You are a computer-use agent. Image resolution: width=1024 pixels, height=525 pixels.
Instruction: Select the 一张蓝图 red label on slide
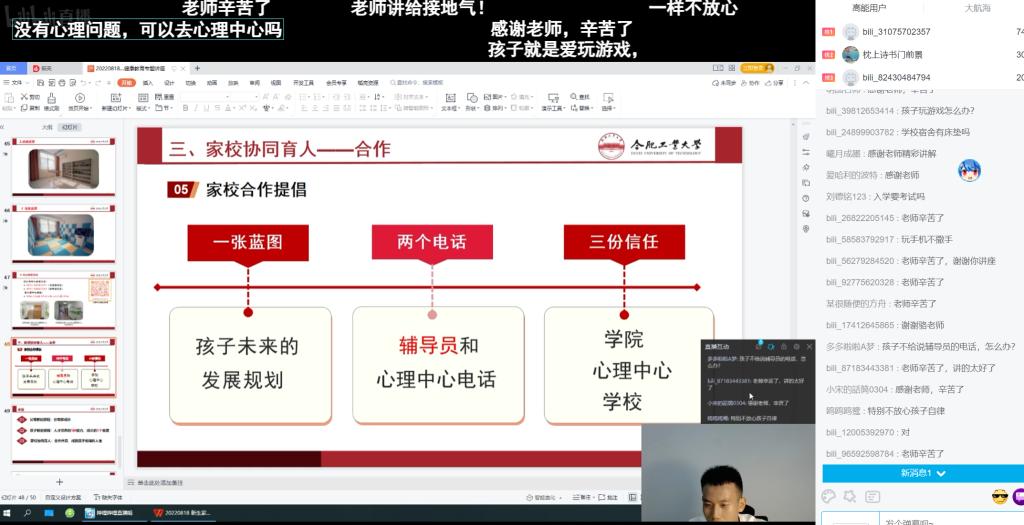[248, 242]
